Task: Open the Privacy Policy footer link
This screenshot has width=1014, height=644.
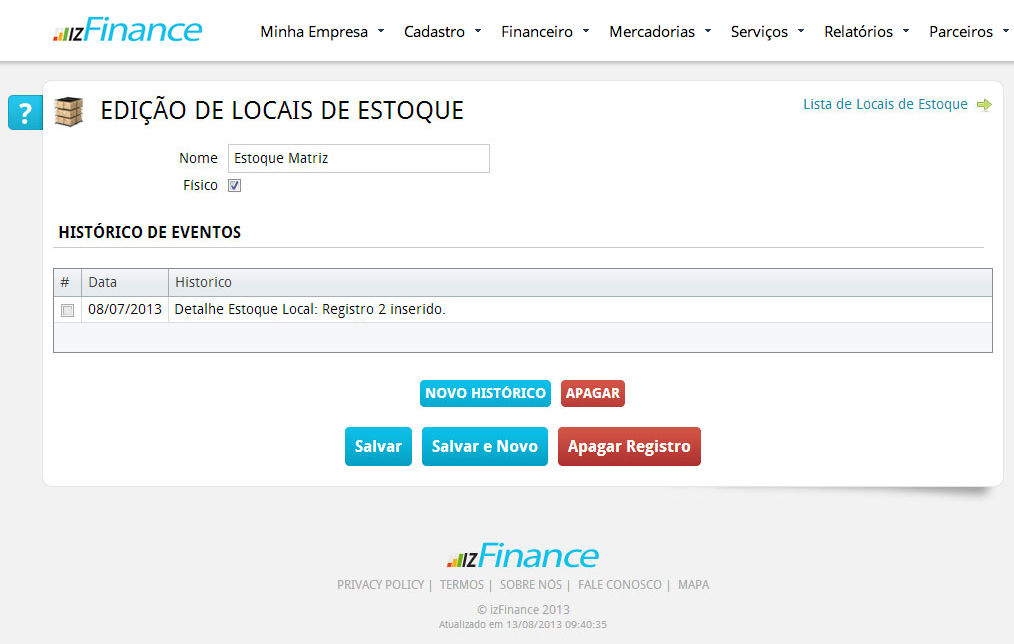Action: [380, 585]
